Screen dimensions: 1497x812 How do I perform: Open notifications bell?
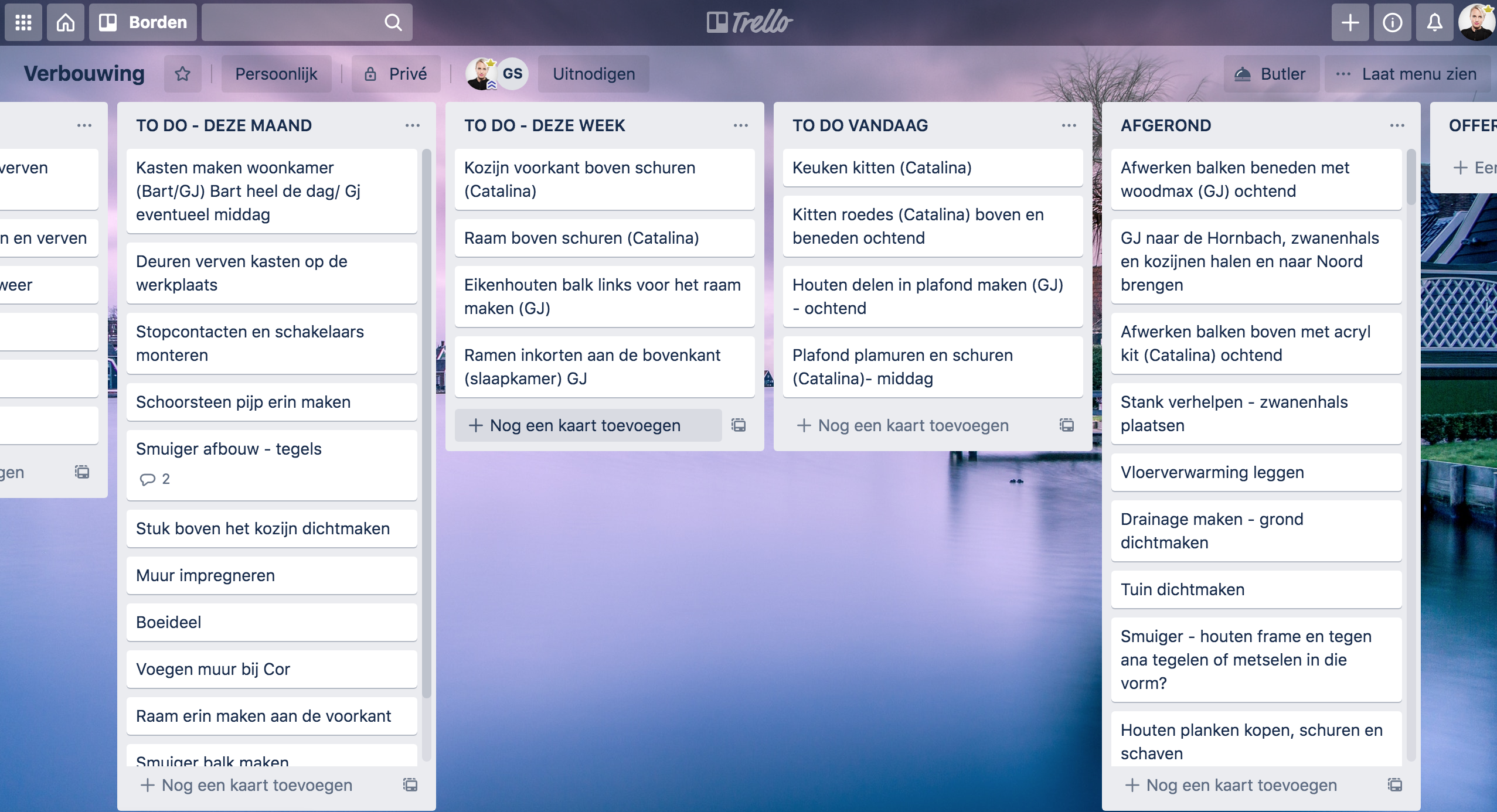[x=1434, y=22]
